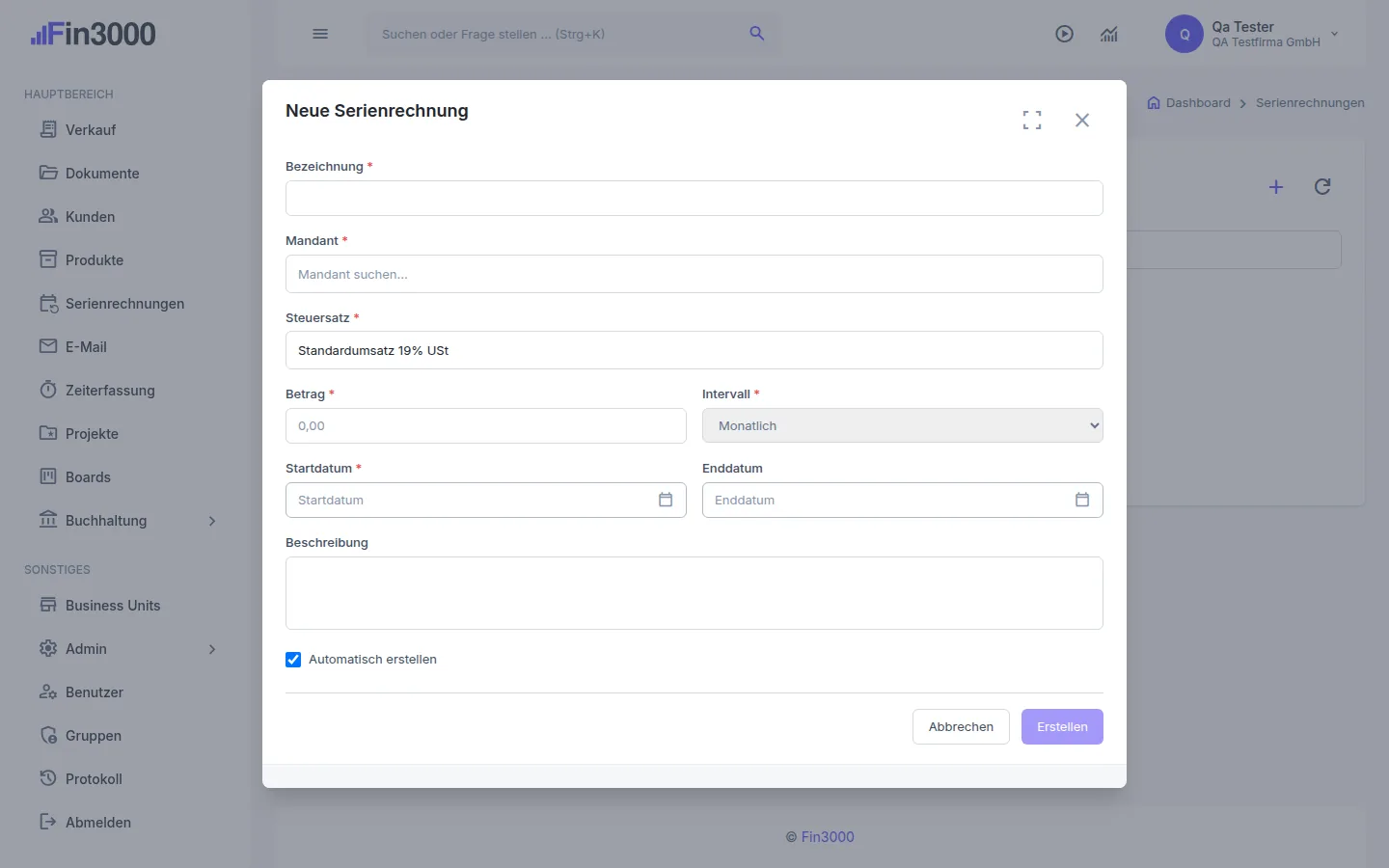The image size is (1389, 868).
Task: Open the Mandant search combo box
Action: (694, 274)
